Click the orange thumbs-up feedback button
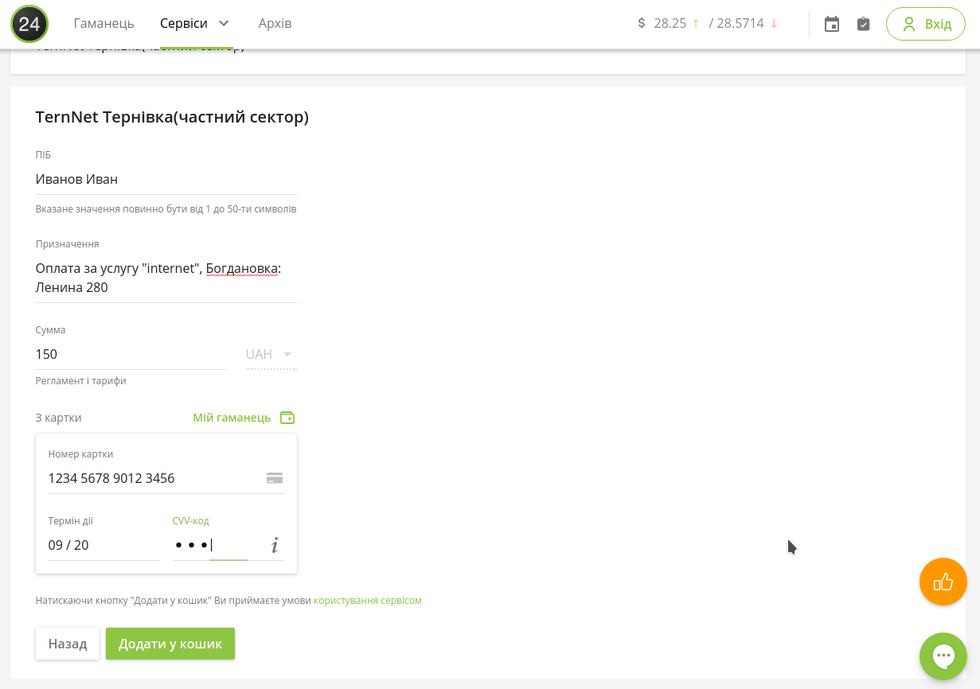 coord(943,582)
